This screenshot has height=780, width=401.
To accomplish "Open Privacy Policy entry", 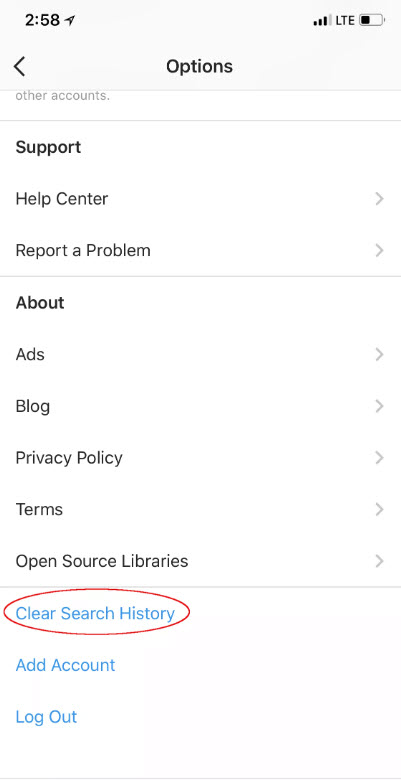I will [200, 458].
